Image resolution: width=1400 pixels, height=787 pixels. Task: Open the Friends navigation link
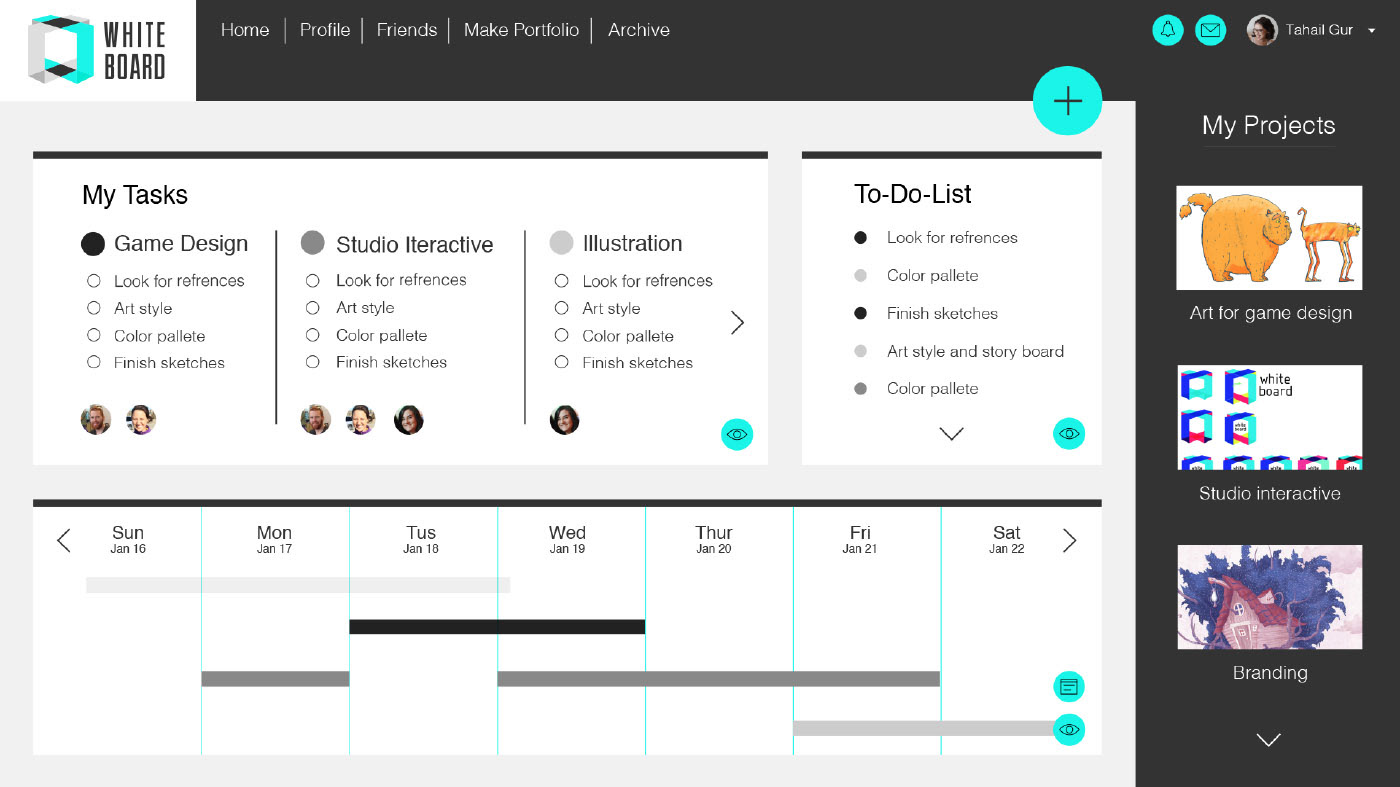pyautogui.click(x=406, y=30)
